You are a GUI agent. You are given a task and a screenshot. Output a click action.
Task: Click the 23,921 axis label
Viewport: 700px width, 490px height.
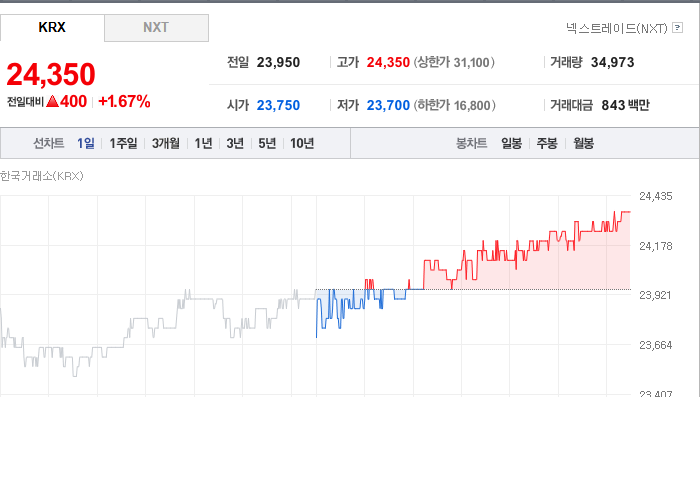pos(655,295)
